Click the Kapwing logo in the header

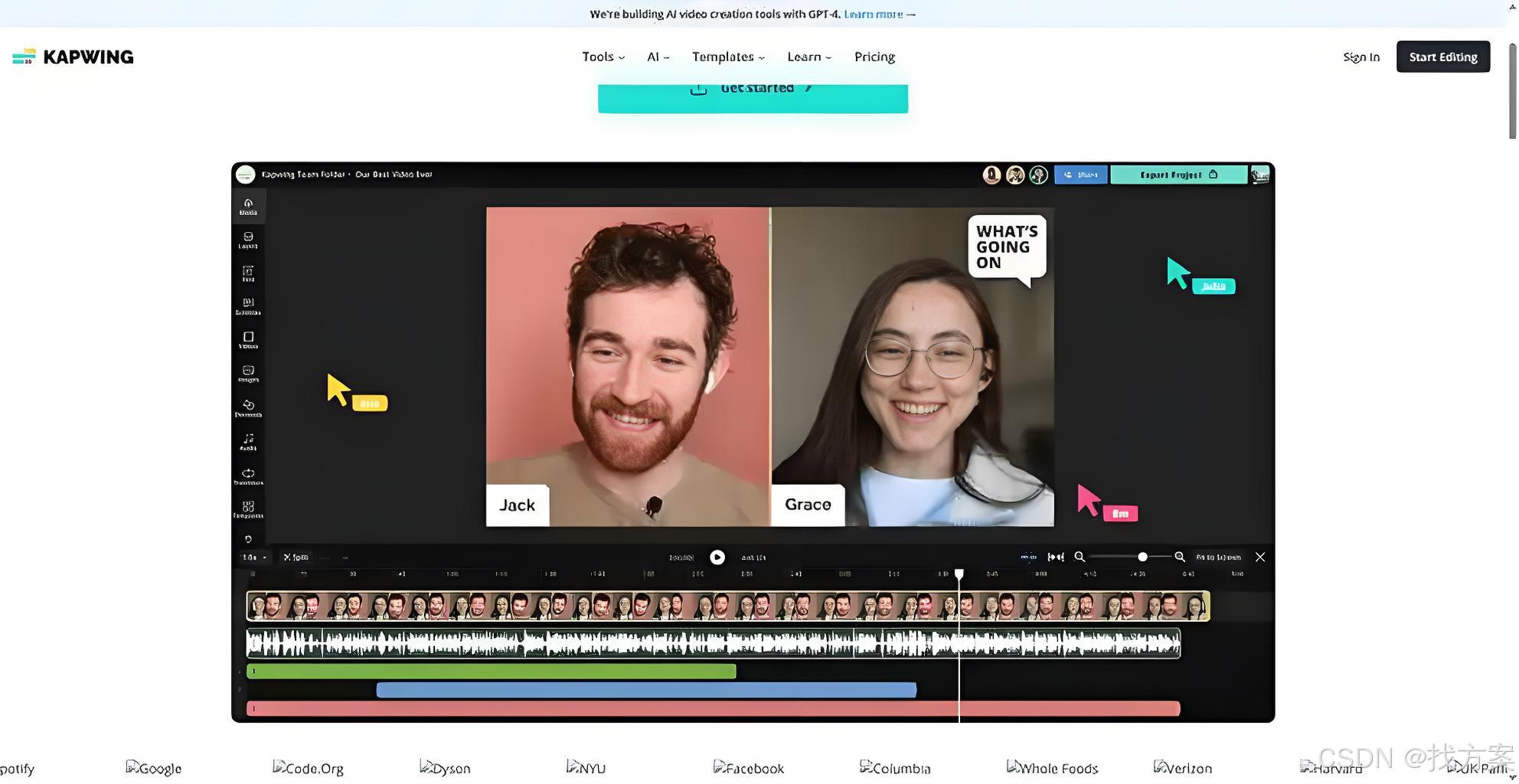(x=73, y=57)
